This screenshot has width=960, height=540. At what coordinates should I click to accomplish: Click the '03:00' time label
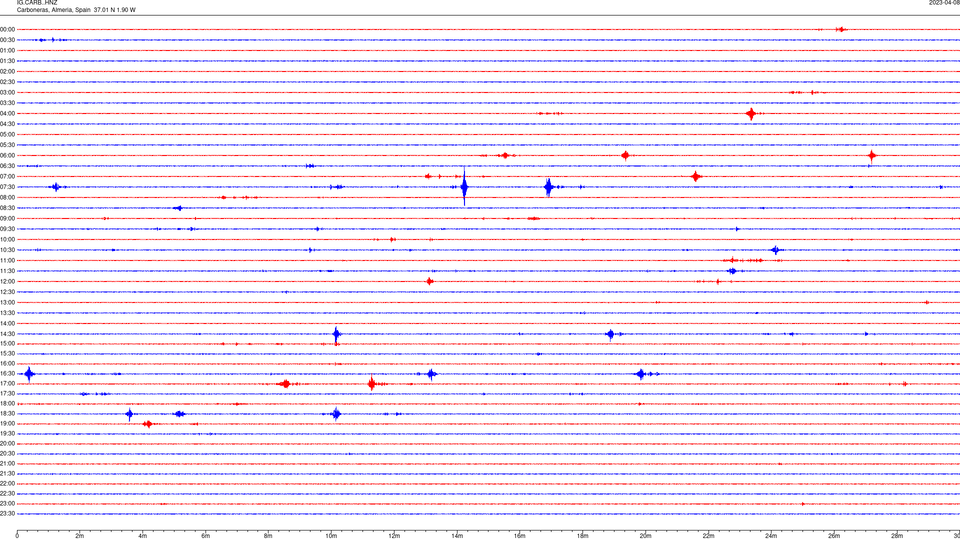coord(7,92)
